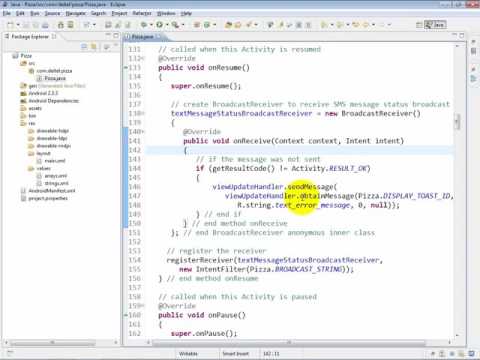Open the File menu

tap(7, 13)
